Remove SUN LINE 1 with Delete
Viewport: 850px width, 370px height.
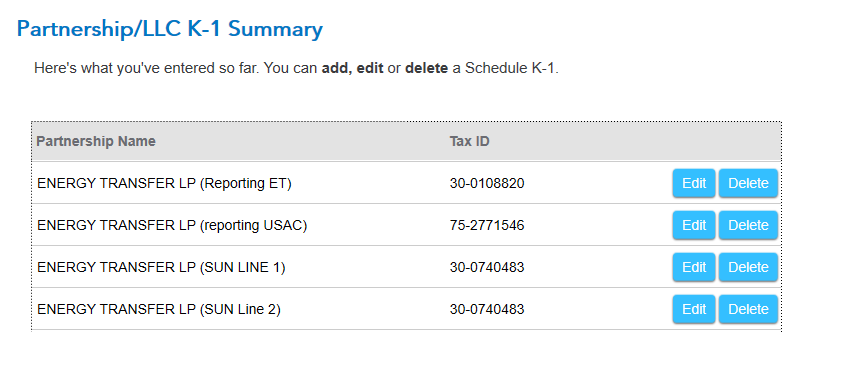[x=748, y=267]
